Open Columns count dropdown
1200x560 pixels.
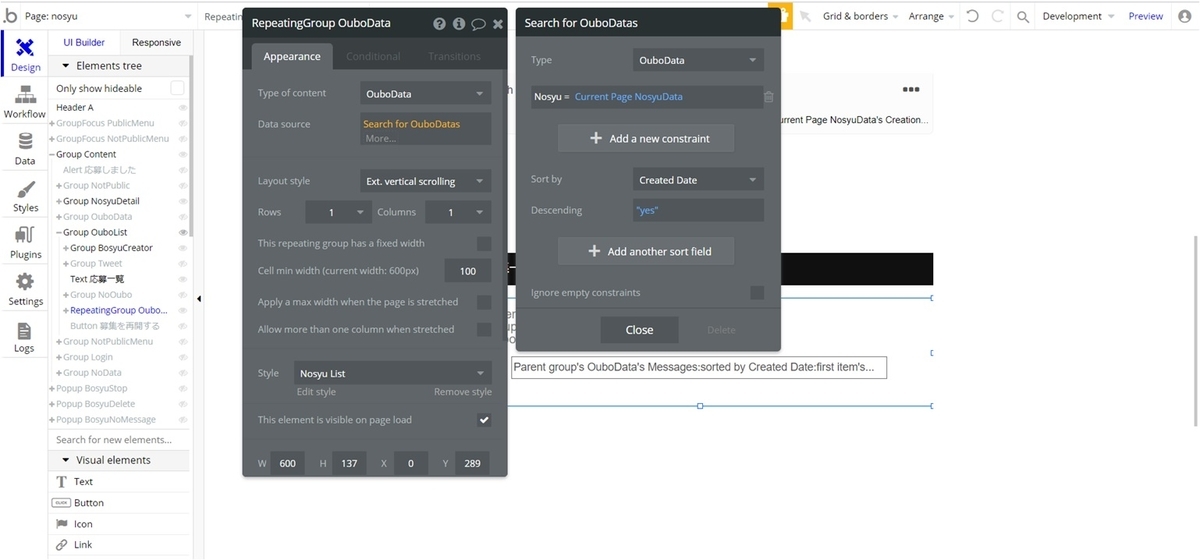click(x=458, y=212)
